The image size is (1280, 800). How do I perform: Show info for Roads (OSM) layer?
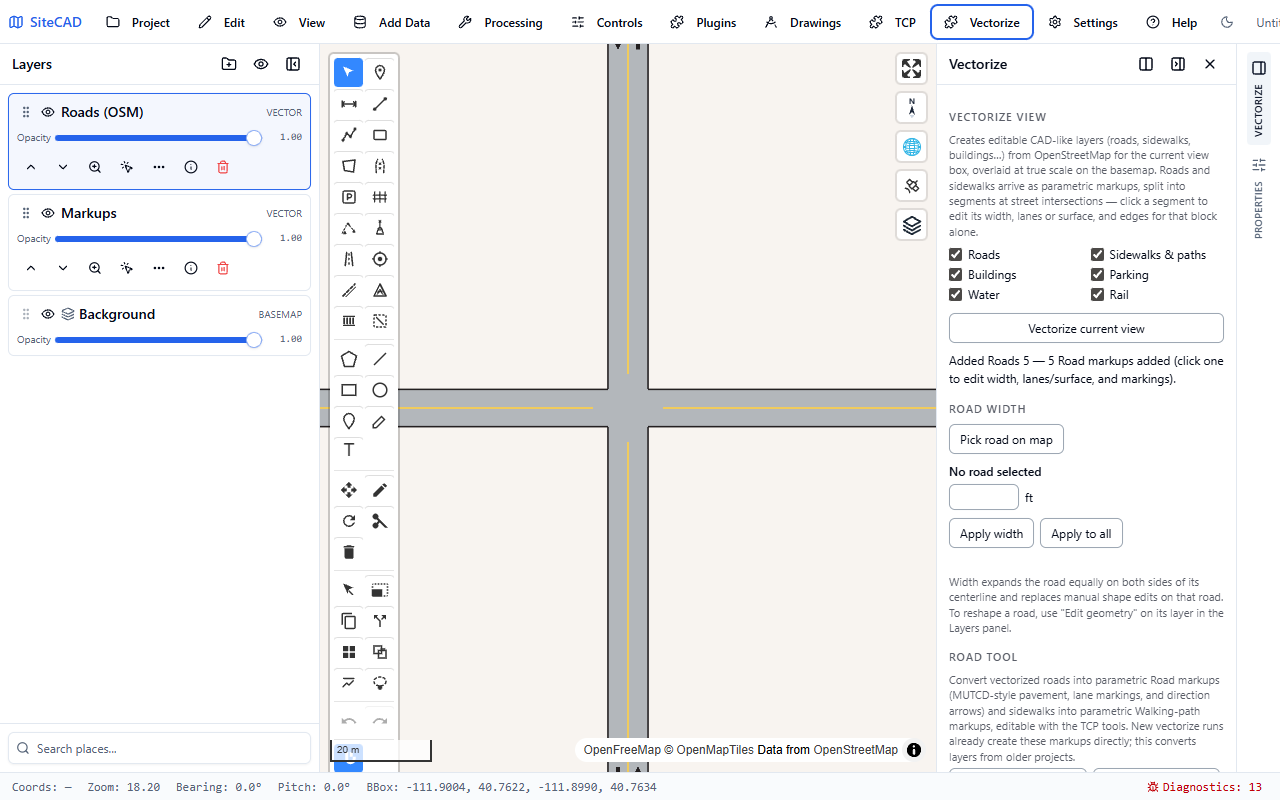tap(191, 167)
